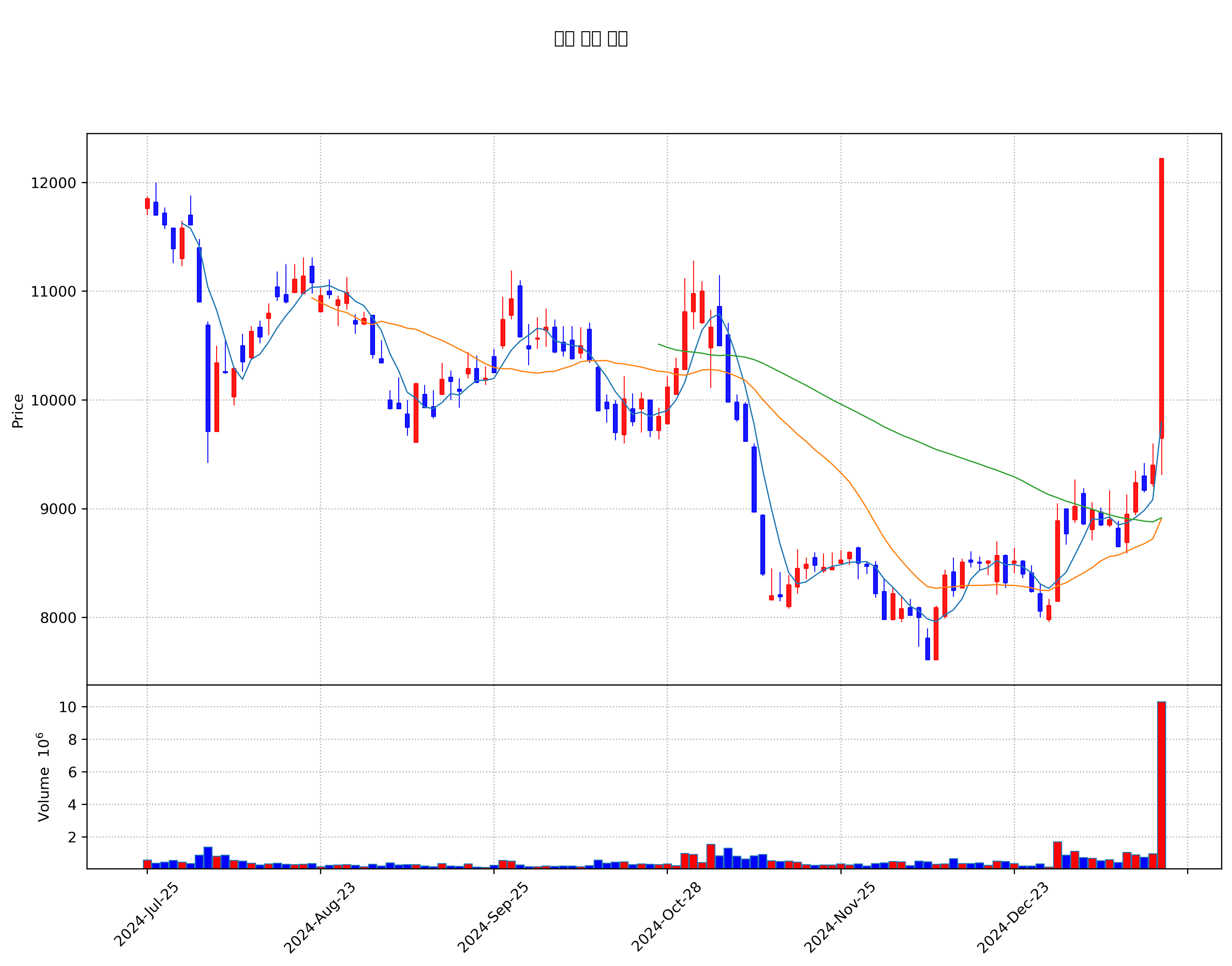
Task: Select the Volume y-axis title
Action: pyautogui.click(x=43, y=777)
